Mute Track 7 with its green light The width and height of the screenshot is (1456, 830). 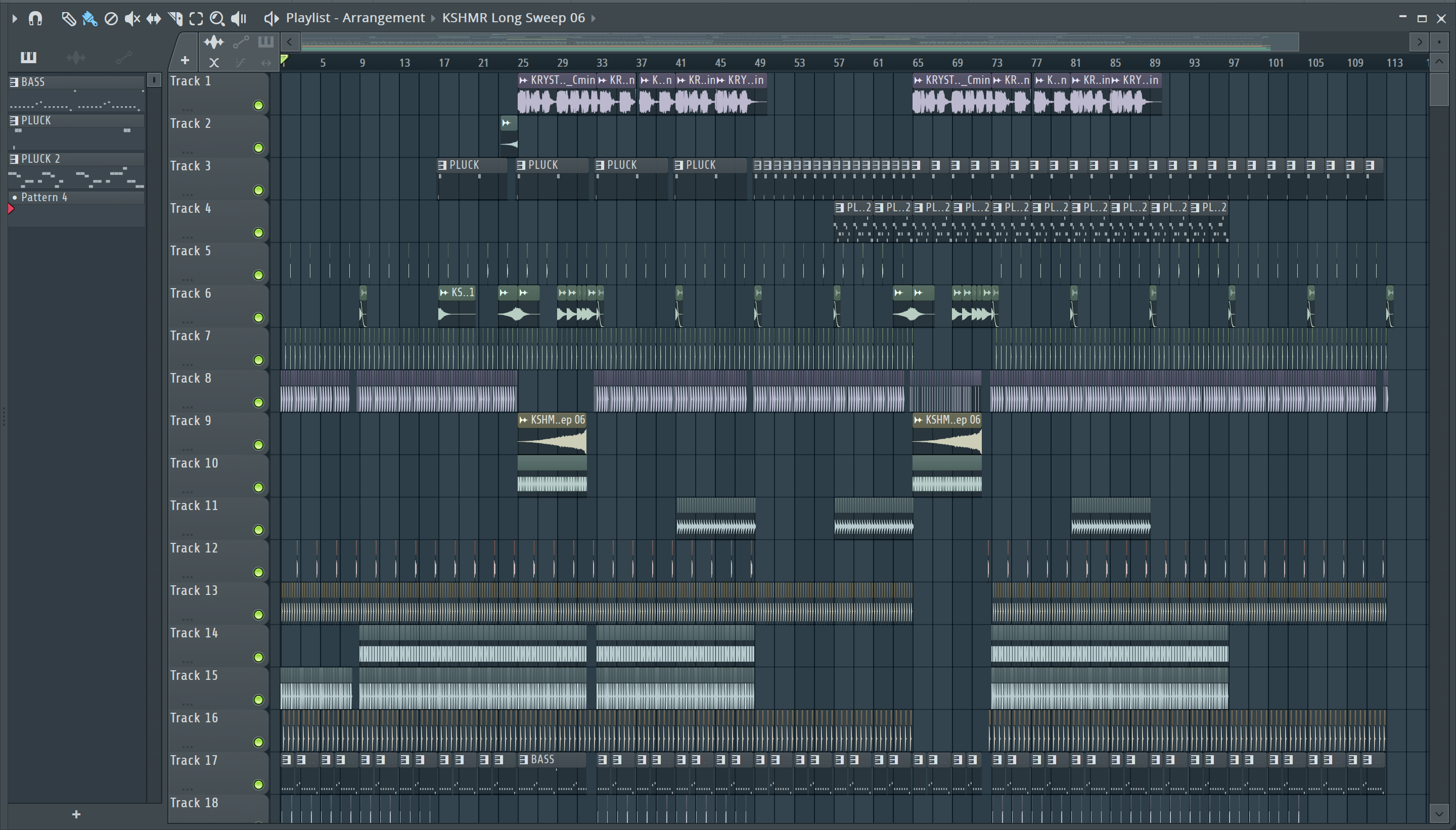coord(258,360)
